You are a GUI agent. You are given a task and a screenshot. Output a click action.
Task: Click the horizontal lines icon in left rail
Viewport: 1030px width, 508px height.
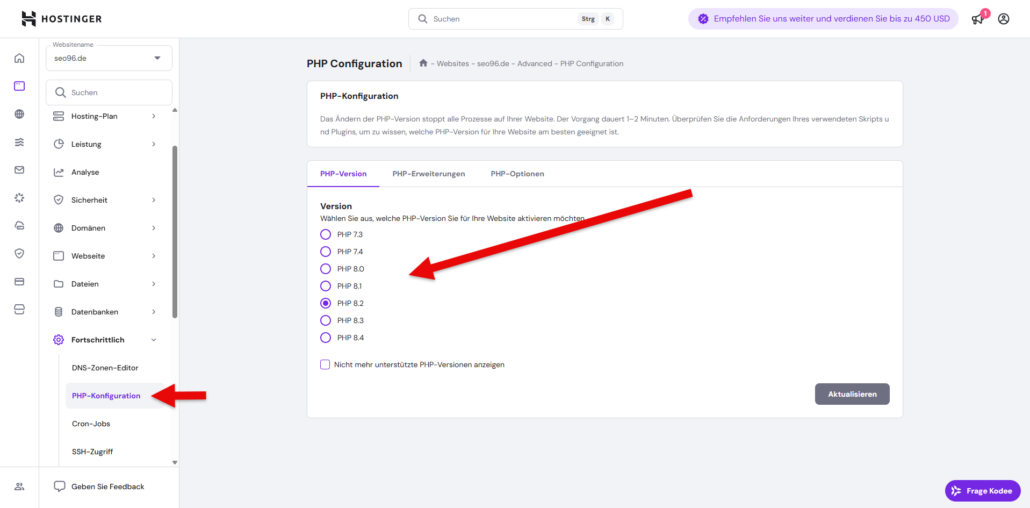click(x=19, y=141)
